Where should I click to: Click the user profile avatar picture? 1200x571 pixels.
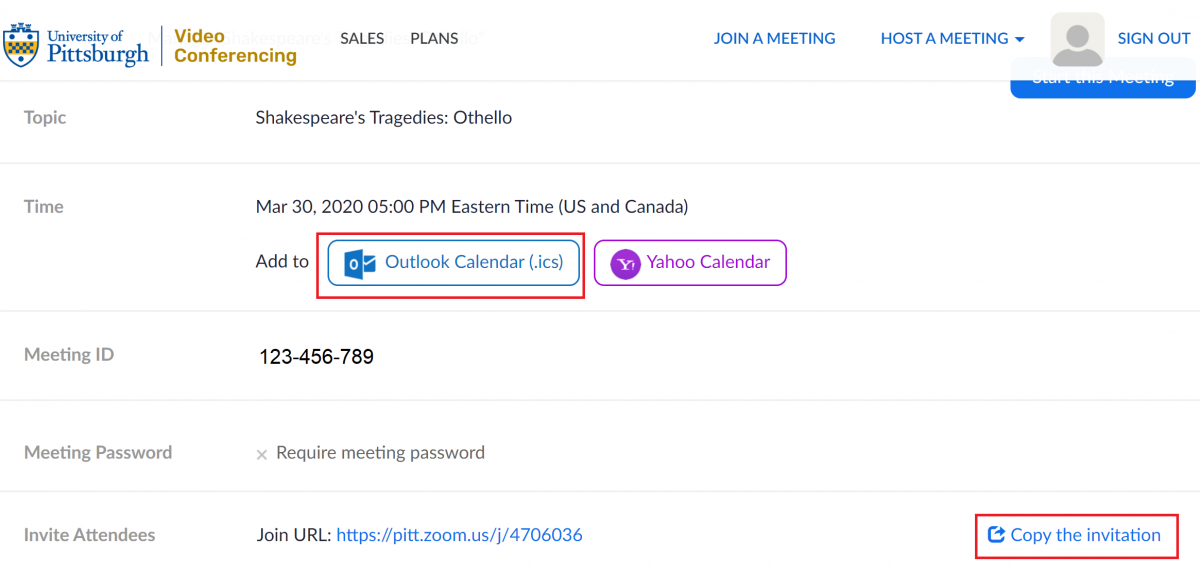1077,39
